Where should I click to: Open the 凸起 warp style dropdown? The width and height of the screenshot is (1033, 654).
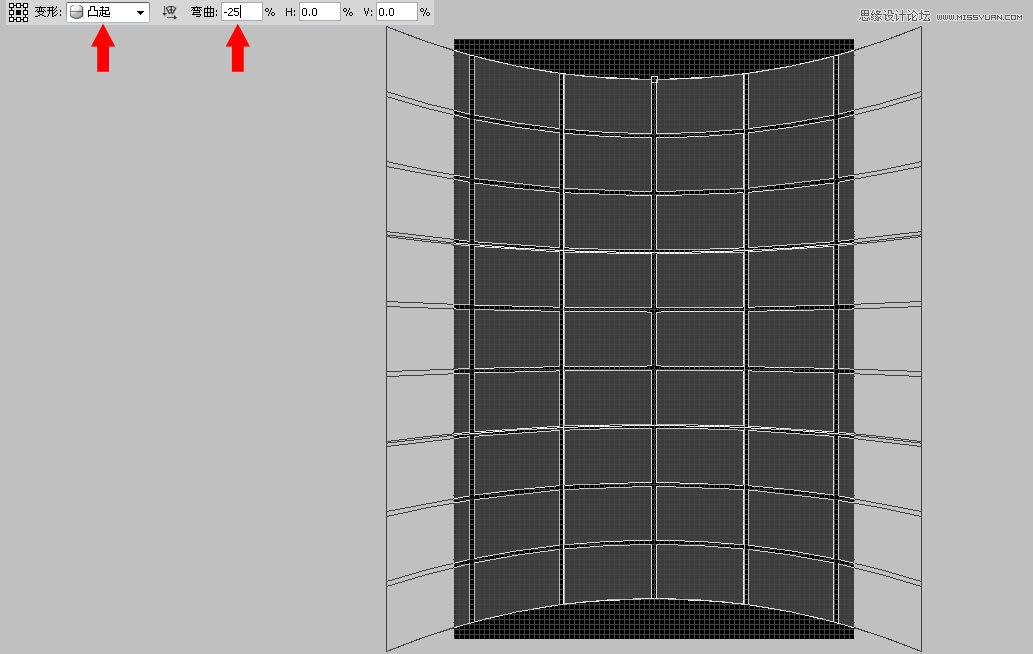tap(108, 13)
